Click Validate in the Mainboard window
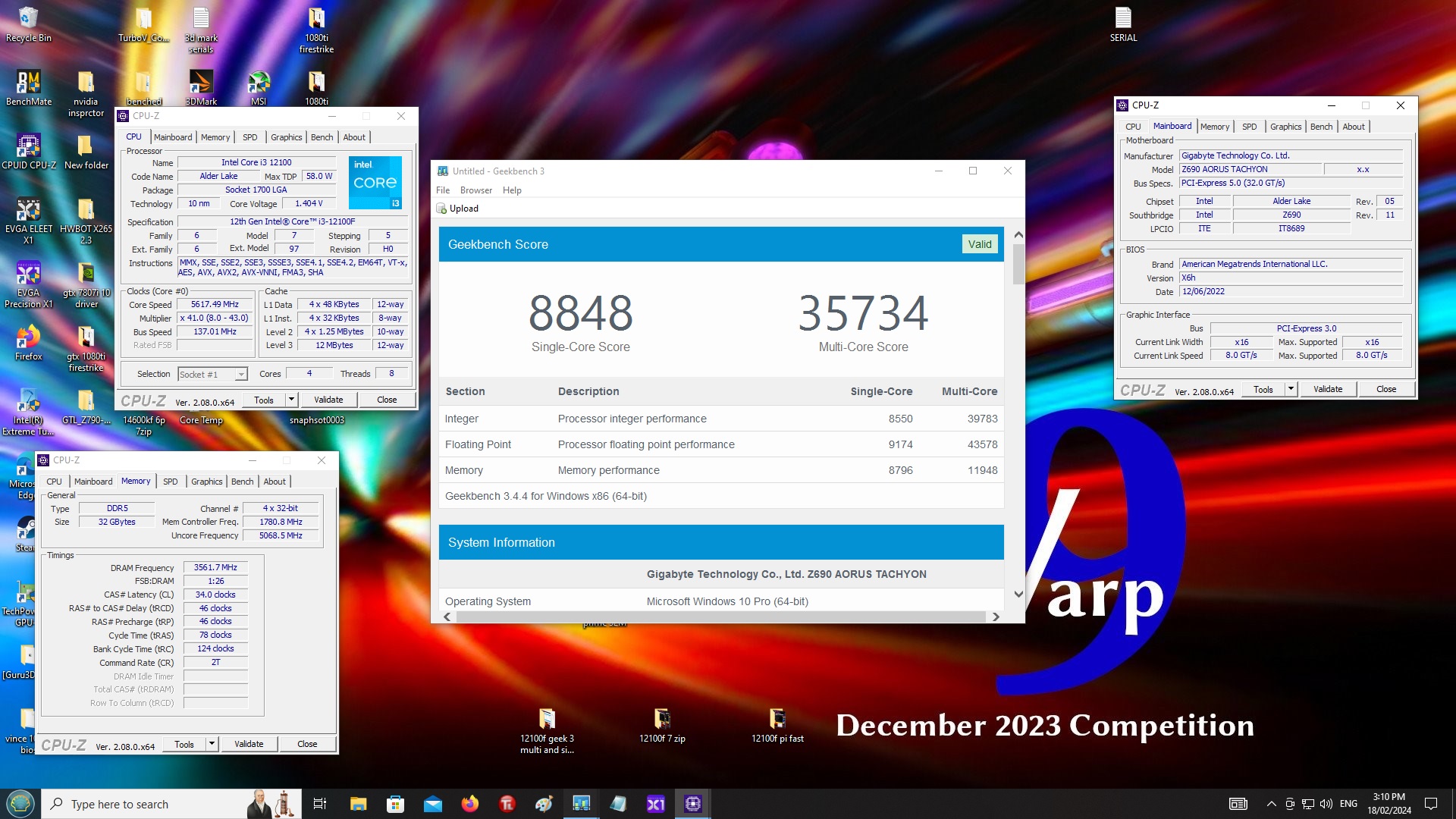The width and height of the screenshot is (1456, 819). [x=1328, y=389]
